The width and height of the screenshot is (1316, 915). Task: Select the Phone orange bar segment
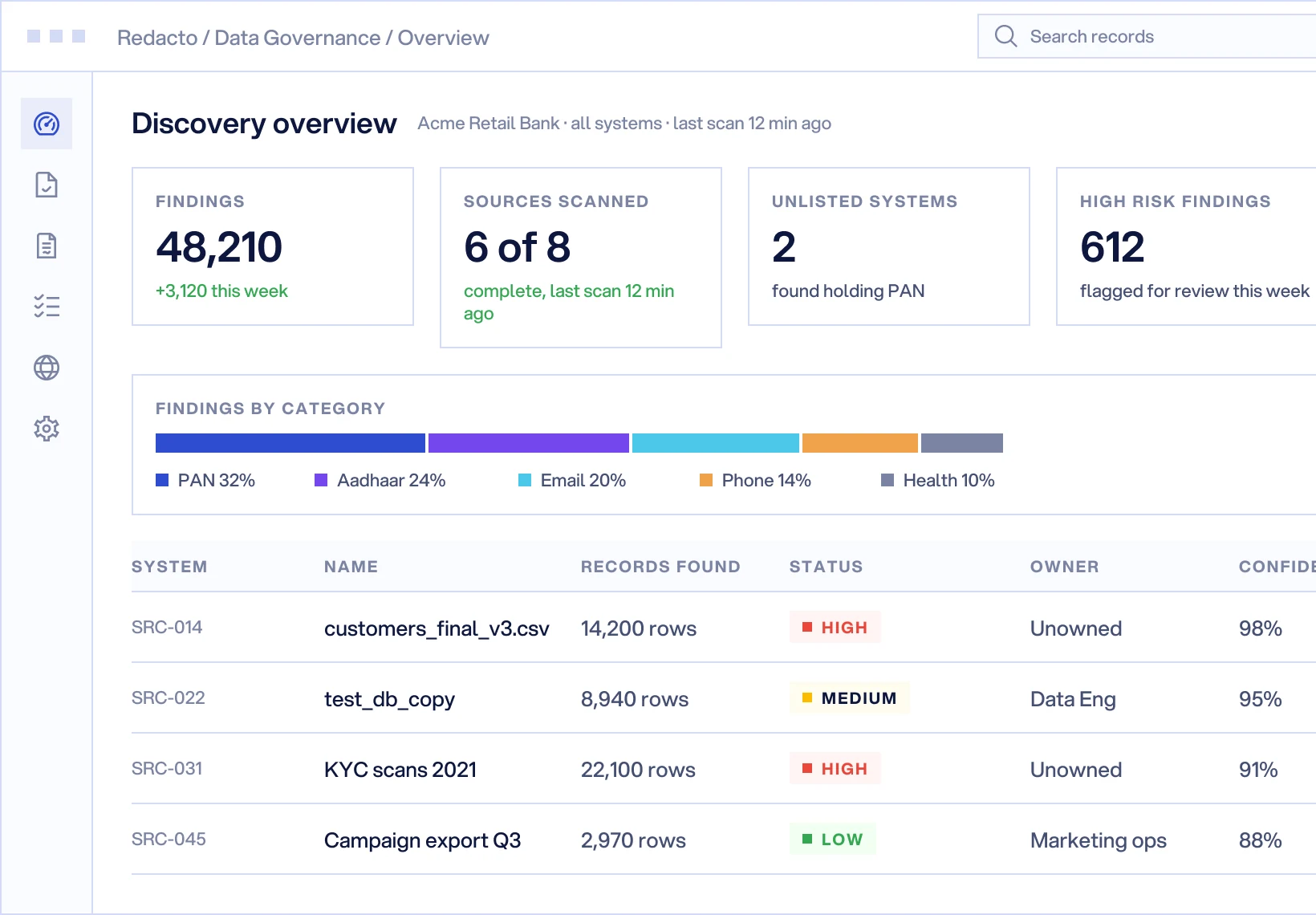(x=860, y=443)
